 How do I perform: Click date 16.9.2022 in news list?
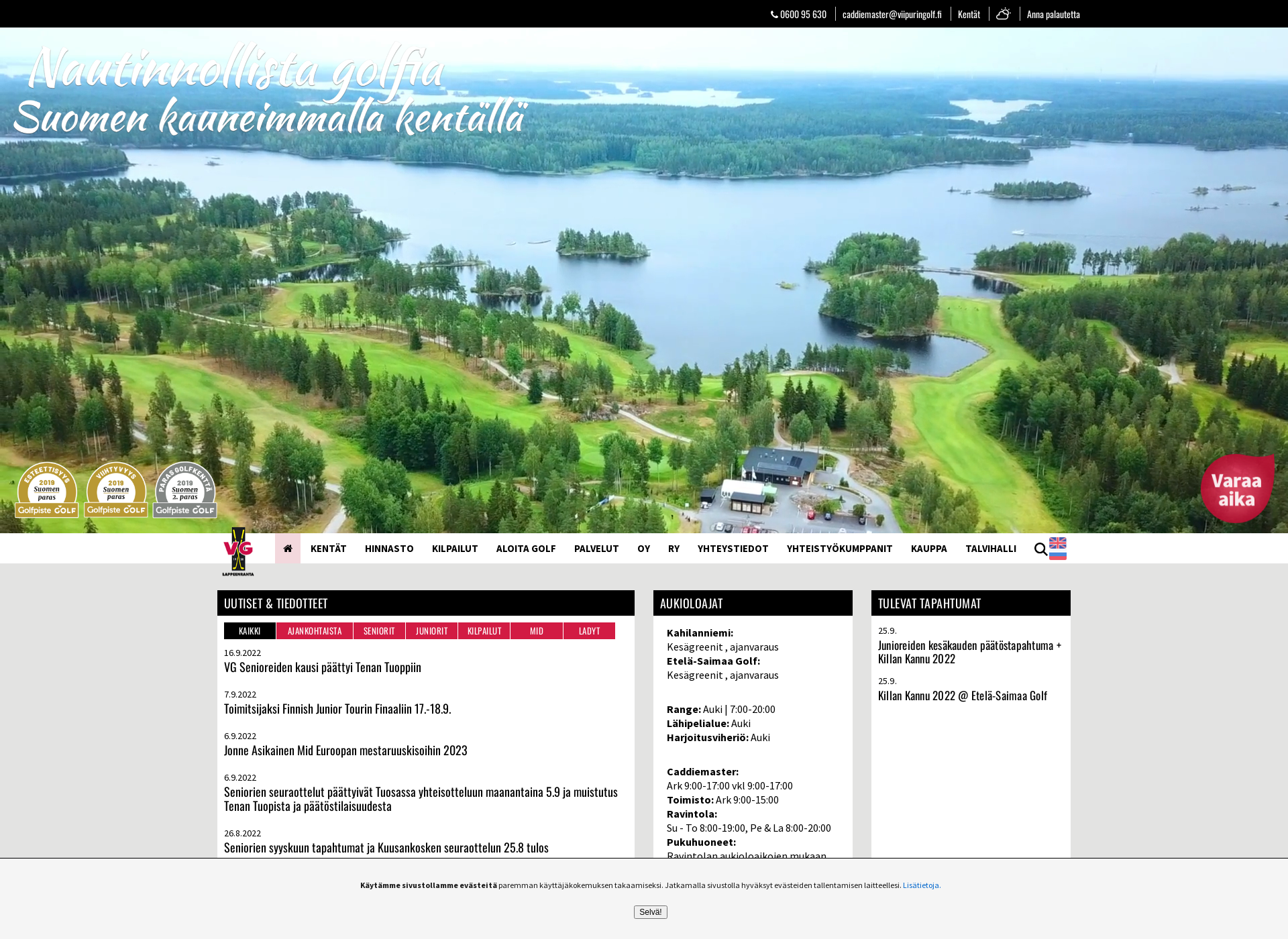[242, 653]
